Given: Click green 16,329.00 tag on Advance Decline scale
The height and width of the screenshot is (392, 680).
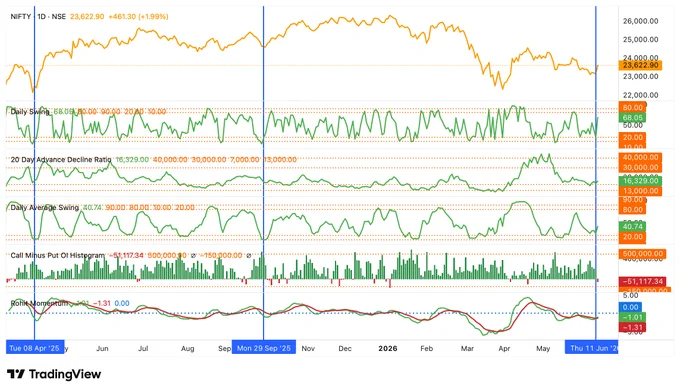Looking at the screenshot, I should click(640, 181).
